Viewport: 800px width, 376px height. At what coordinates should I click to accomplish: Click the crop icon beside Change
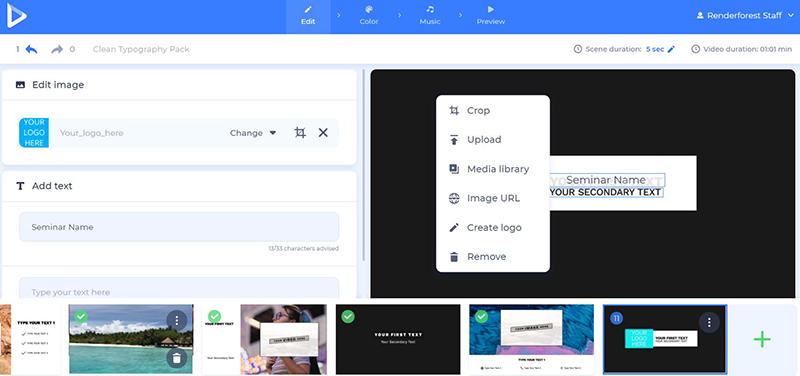coord(300,133)
